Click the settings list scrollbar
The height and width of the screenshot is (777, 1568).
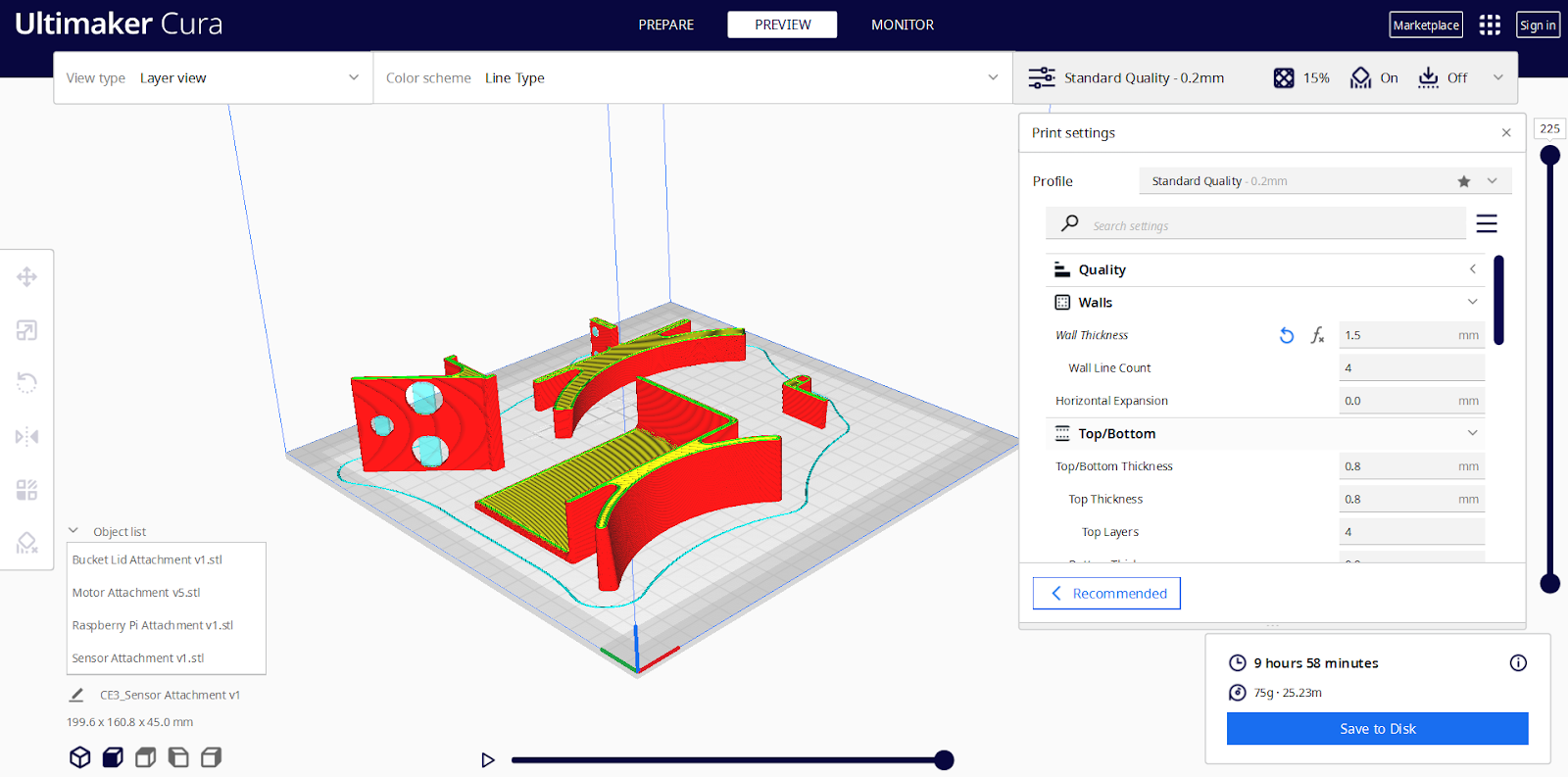[x=1498, y=301]
